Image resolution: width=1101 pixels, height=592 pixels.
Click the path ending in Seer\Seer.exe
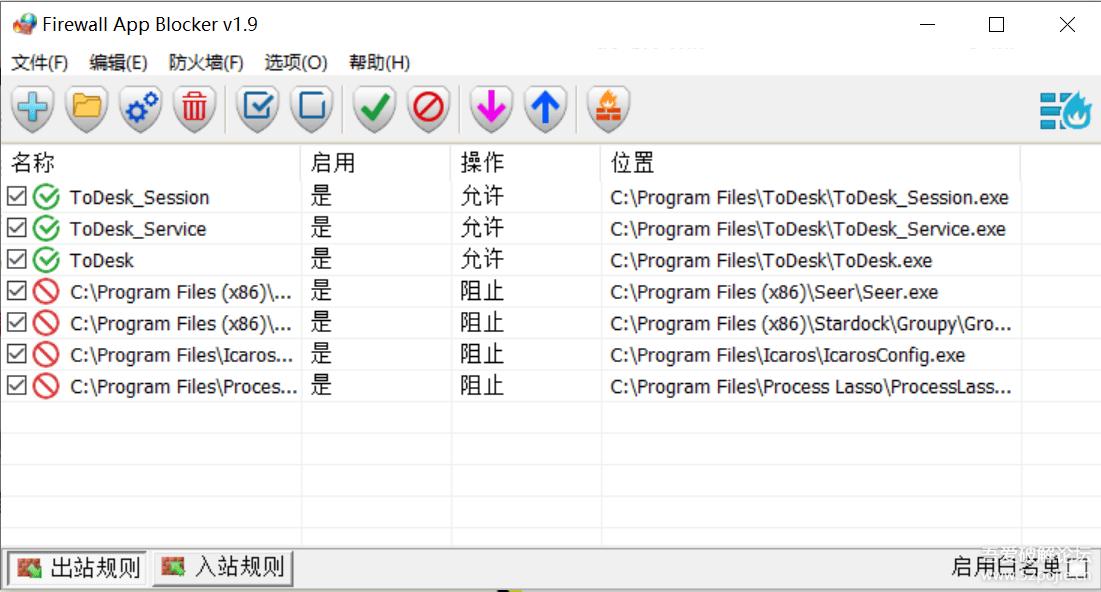(x=774, y=292)
